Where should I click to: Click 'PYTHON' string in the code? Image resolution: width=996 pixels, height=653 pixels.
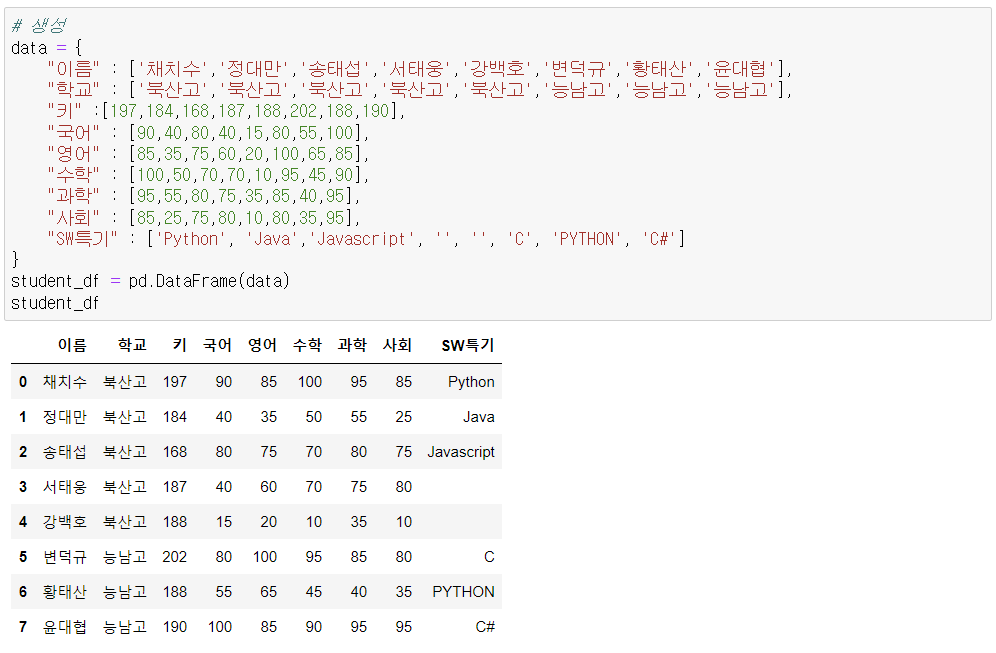(587, 239)
